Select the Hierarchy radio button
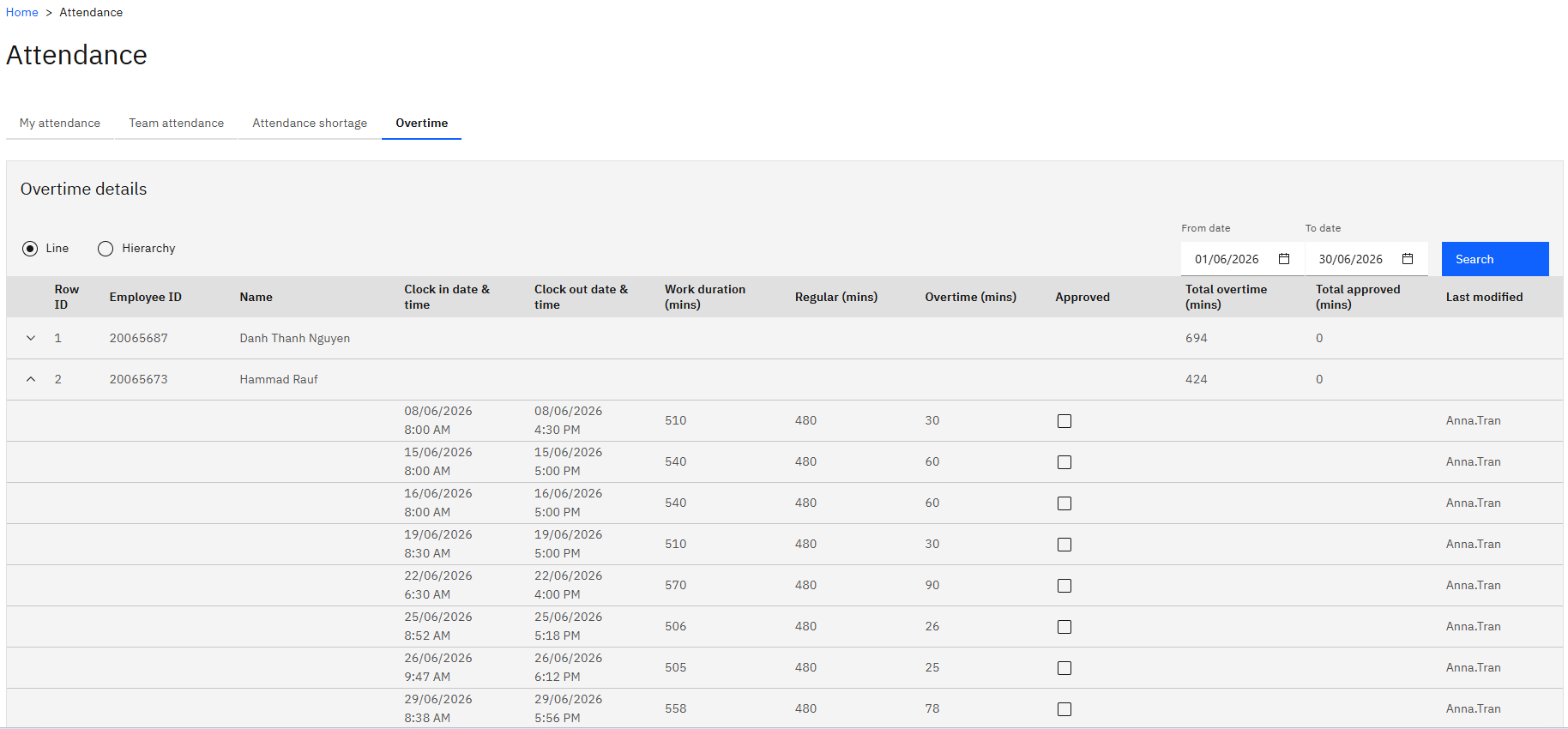The height and width of the screenshot is (729, 1568). (x=106, y=249)
